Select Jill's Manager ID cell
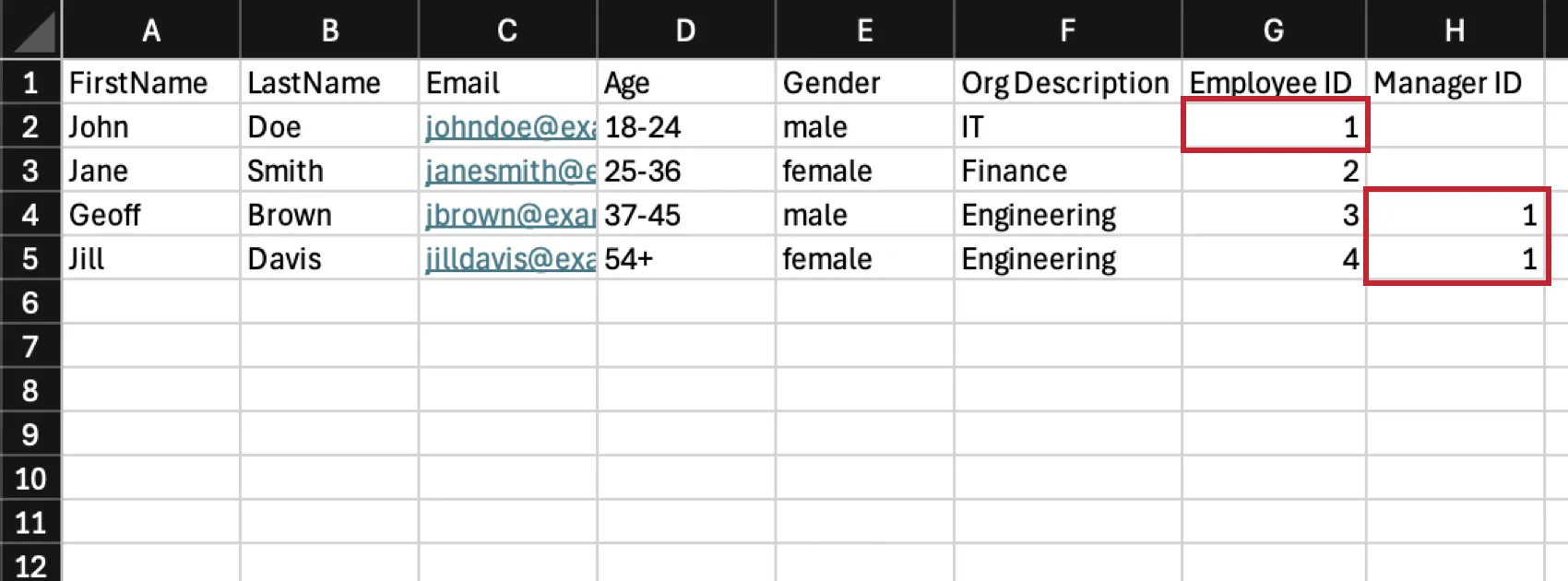Image resolution: width=1568 pixels, height=581 pixels. (x=1455, y=259)
